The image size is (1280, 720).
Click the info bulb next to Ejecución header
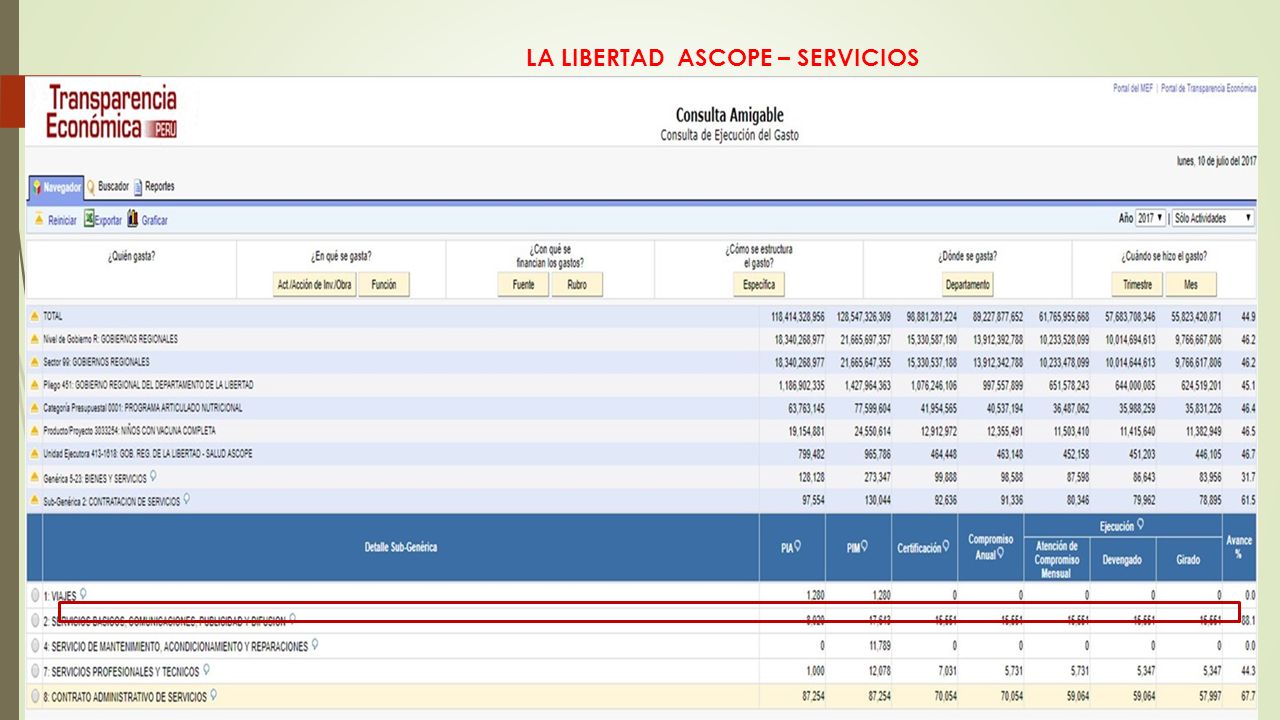1140,524
